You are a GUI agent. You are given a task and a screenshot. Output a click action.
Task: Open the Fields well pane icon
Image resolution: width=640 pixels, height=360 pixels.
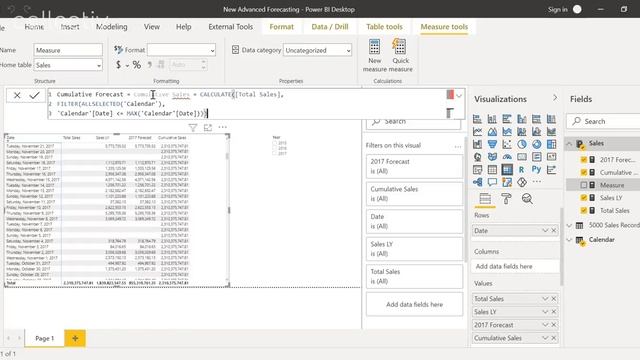pos(485,199)
